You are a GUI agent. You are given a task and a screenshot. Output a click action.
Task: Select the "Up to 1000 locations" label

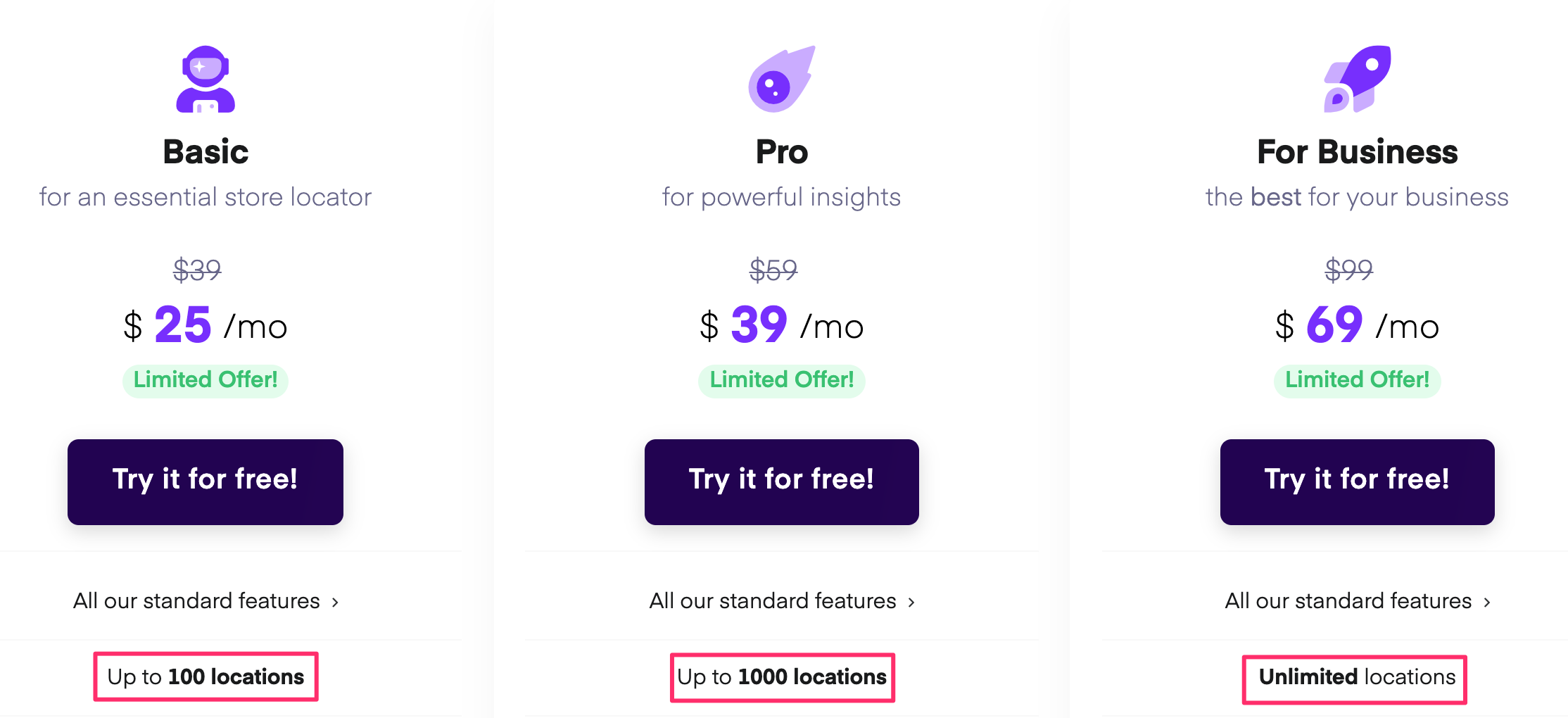pos(782,676)
